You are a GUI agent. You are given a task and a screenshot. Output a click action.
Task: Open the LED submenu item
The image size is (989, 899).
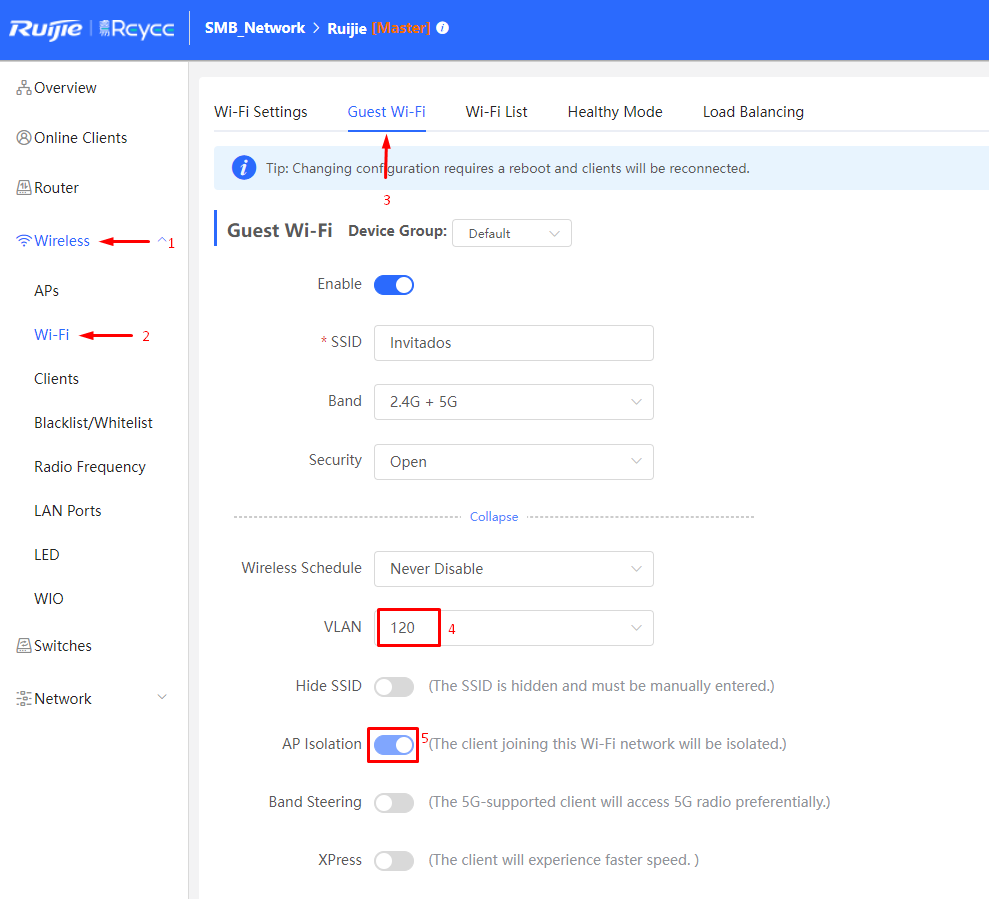[47, 555]
